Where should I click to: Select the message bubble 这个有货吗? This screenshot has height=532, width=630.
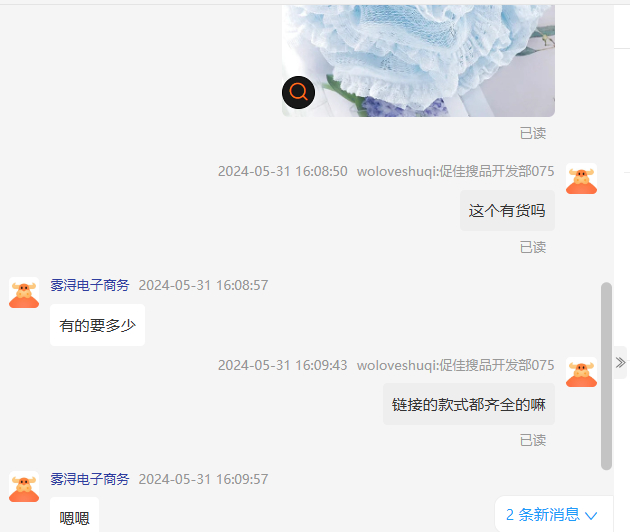click(x=507, y=211)
